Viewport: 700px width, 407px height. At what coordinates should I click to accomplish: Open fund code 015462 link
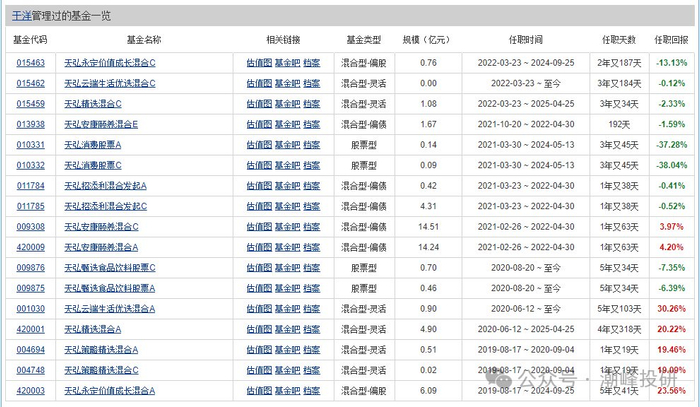(30, 83)
